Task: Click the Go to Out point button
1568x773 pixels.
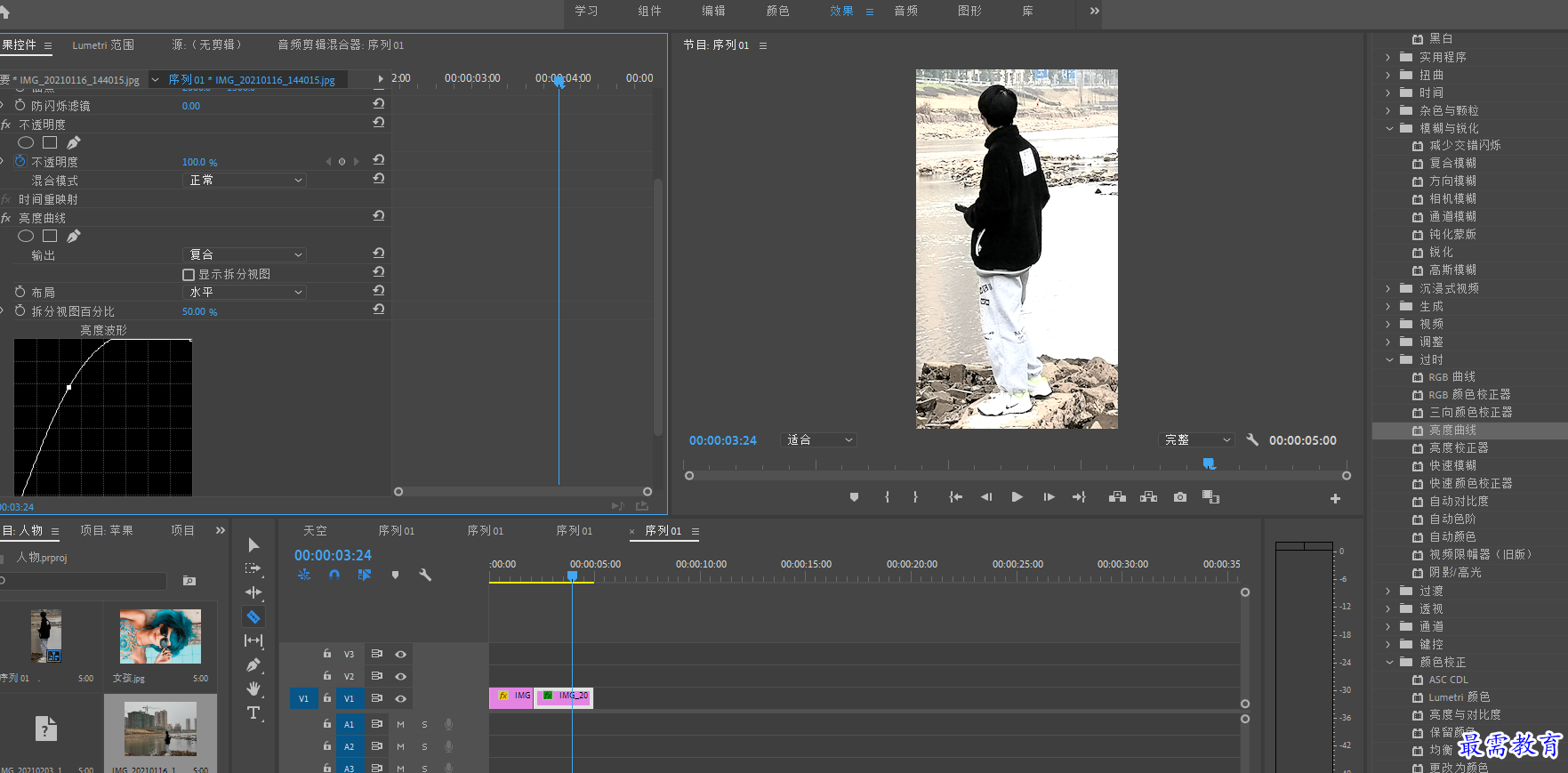Action: pos(1079,497)
